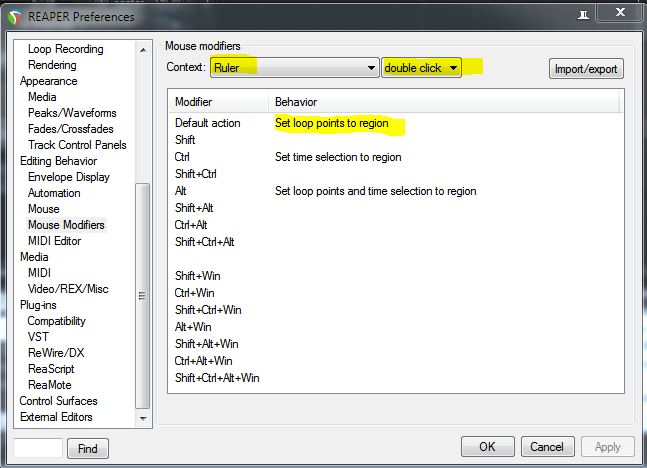The image size is (647, 468).
Task: Click the Behavior column header
Action: tap(445, 102)
